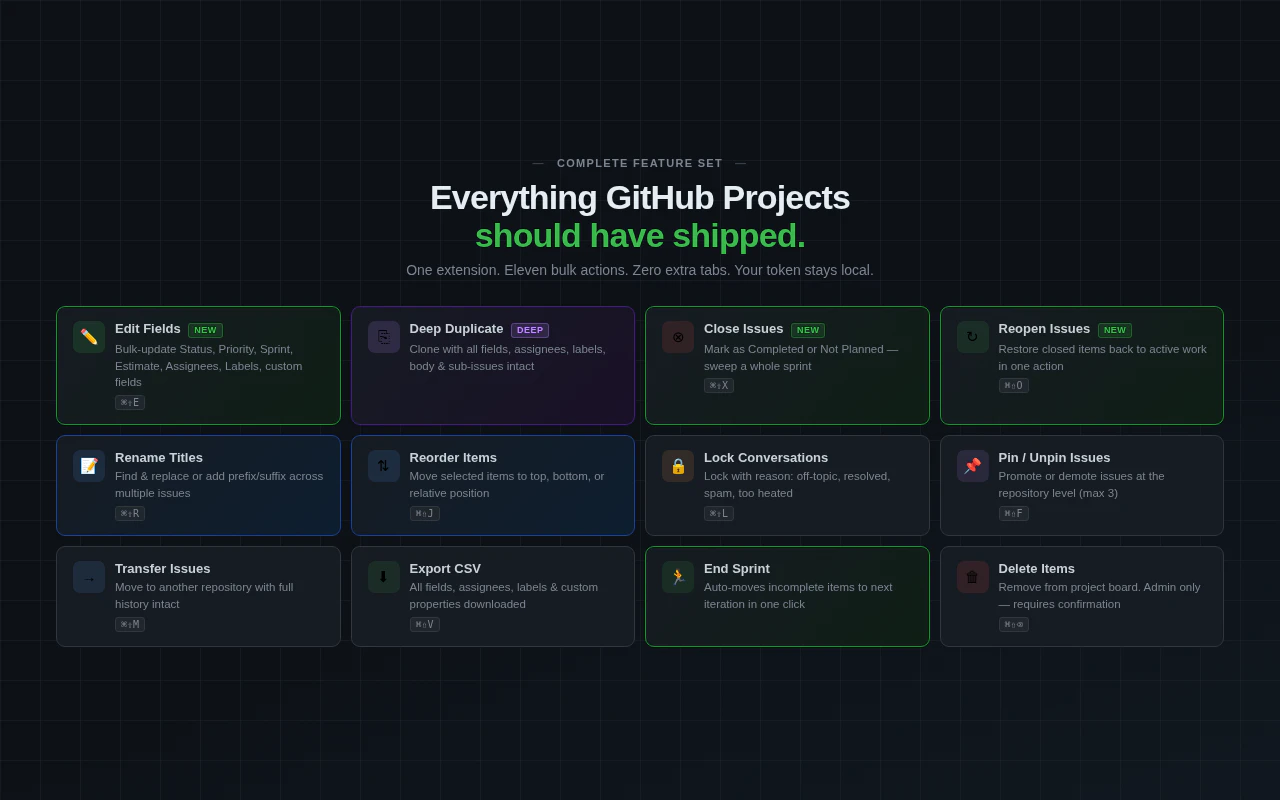Click the Transfer Issues keyboard shortcut chip

[x=130, y=625]
